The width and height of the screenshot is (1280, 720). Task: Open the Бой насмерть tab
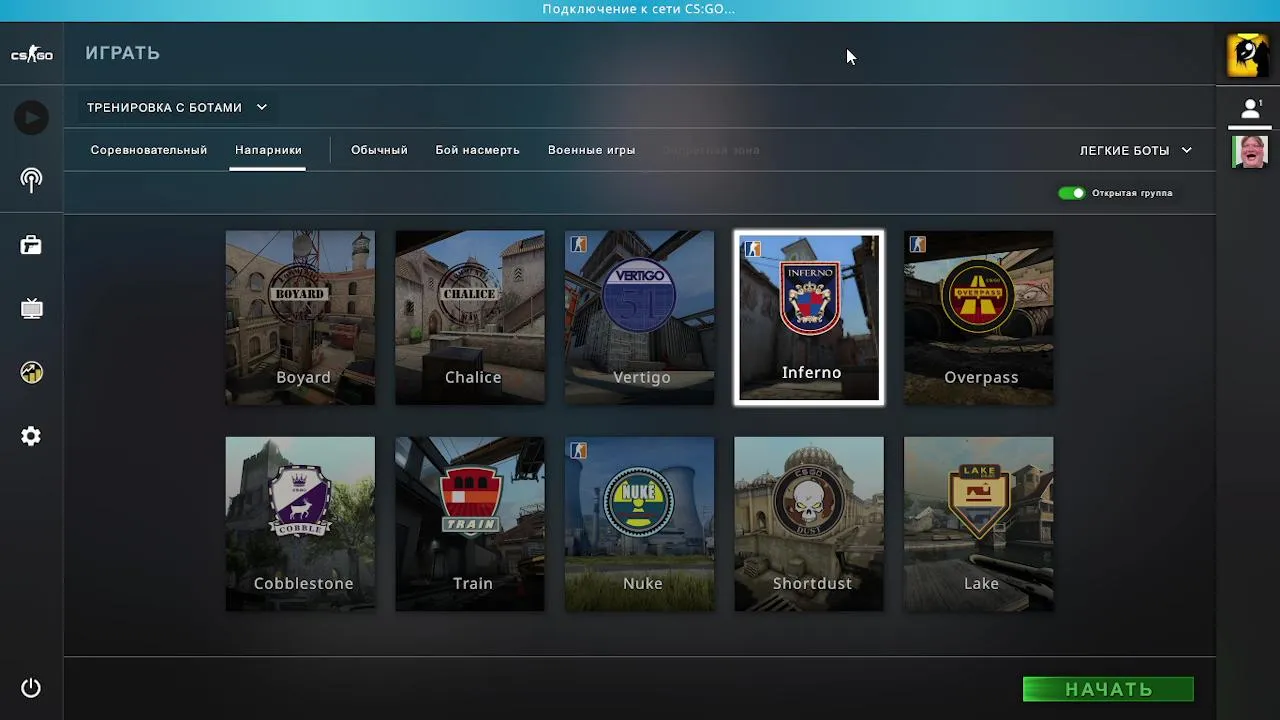[477, 150]
